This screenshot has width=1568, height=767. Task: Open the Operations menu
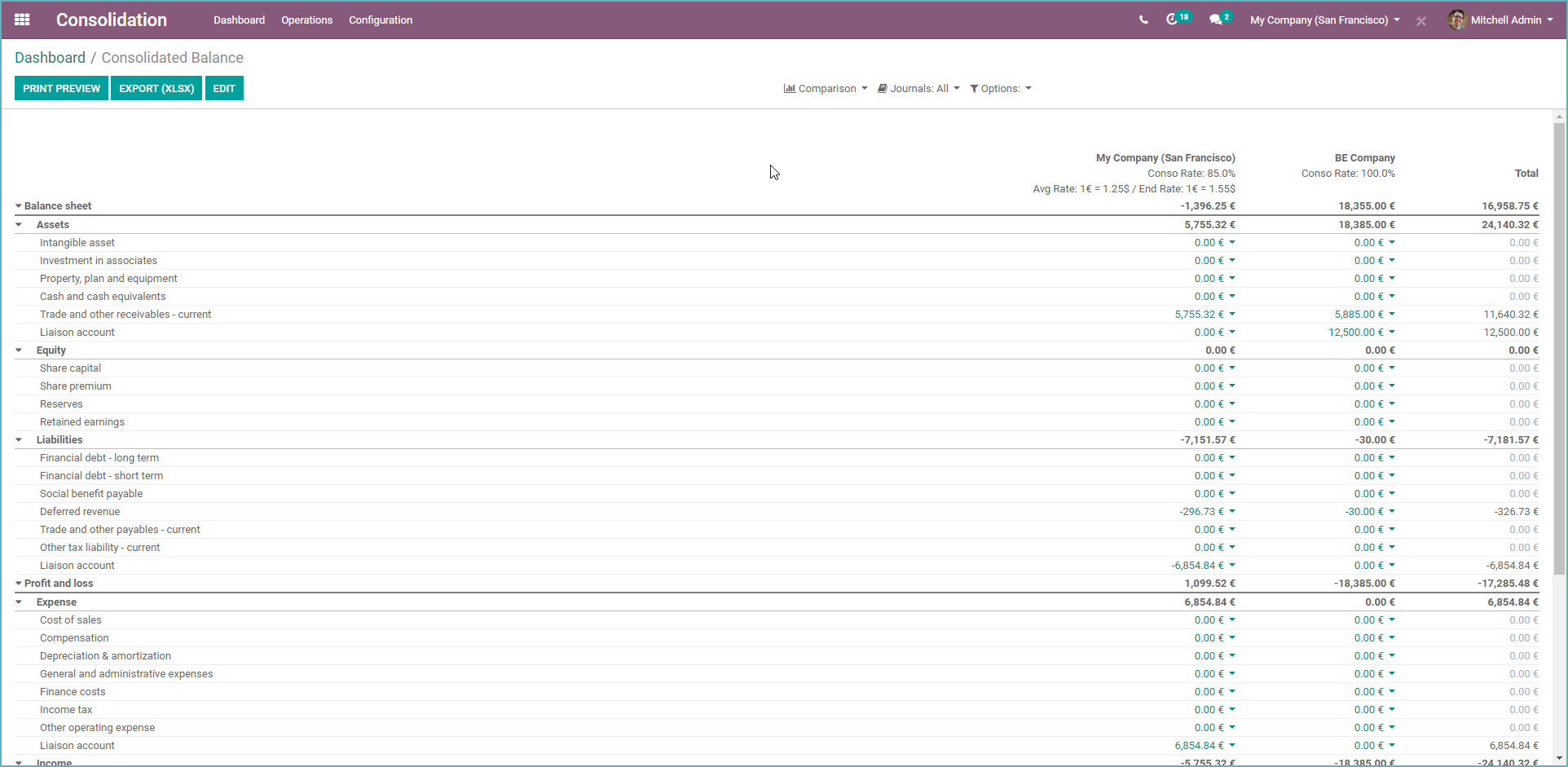click(x=306, y=20)
